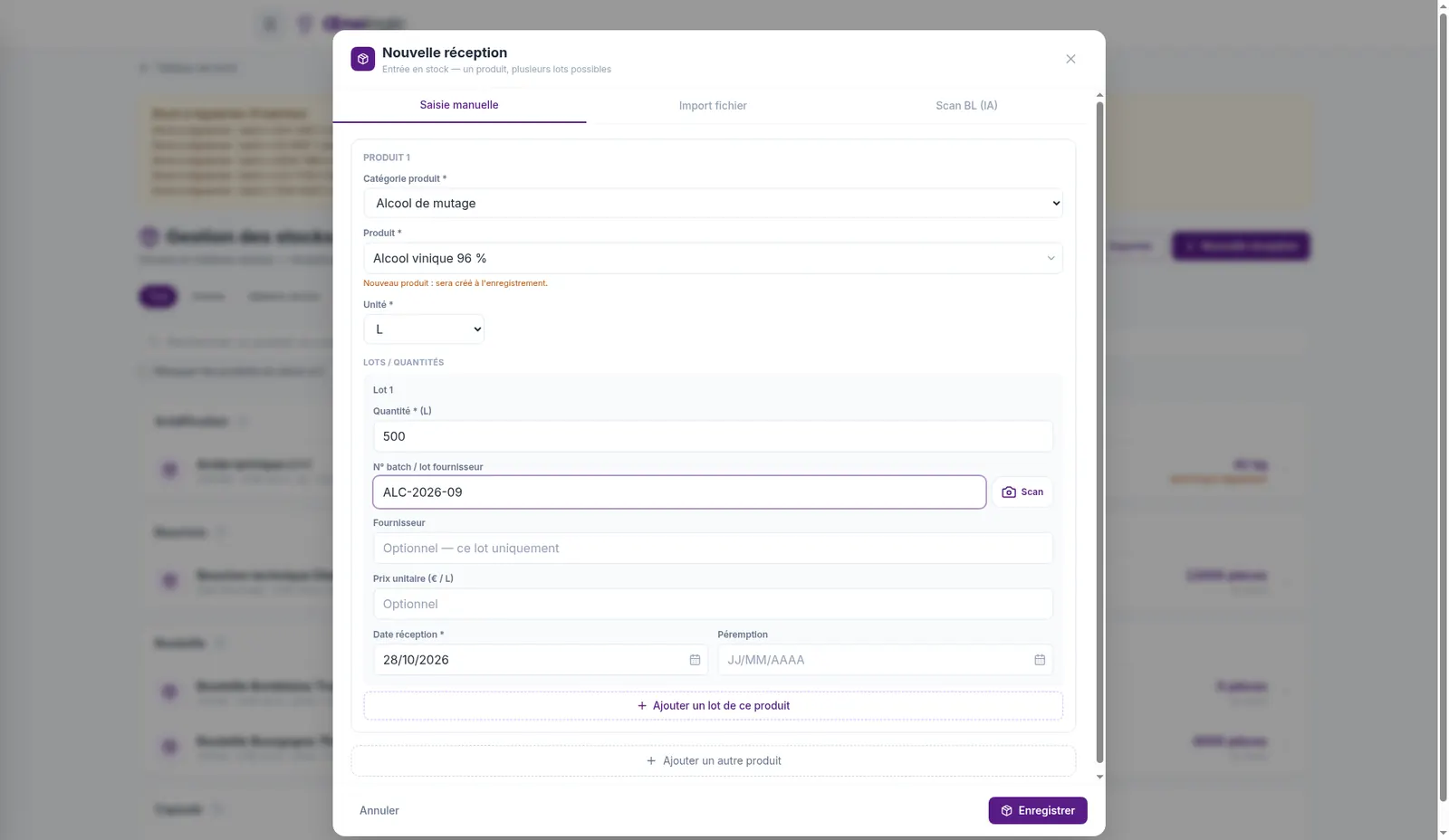Open the calendar picker for Date réception
The width and height of the screenshot is (1449, 840).
695,660
